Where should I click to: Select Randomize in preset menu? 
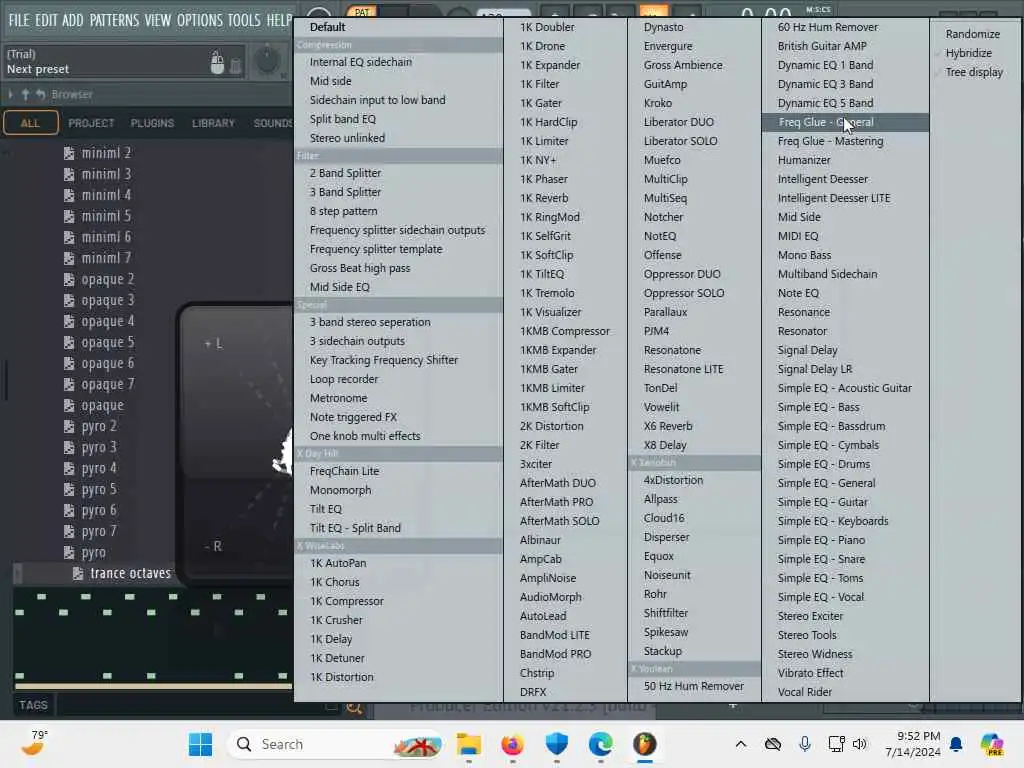pos(972,34)
